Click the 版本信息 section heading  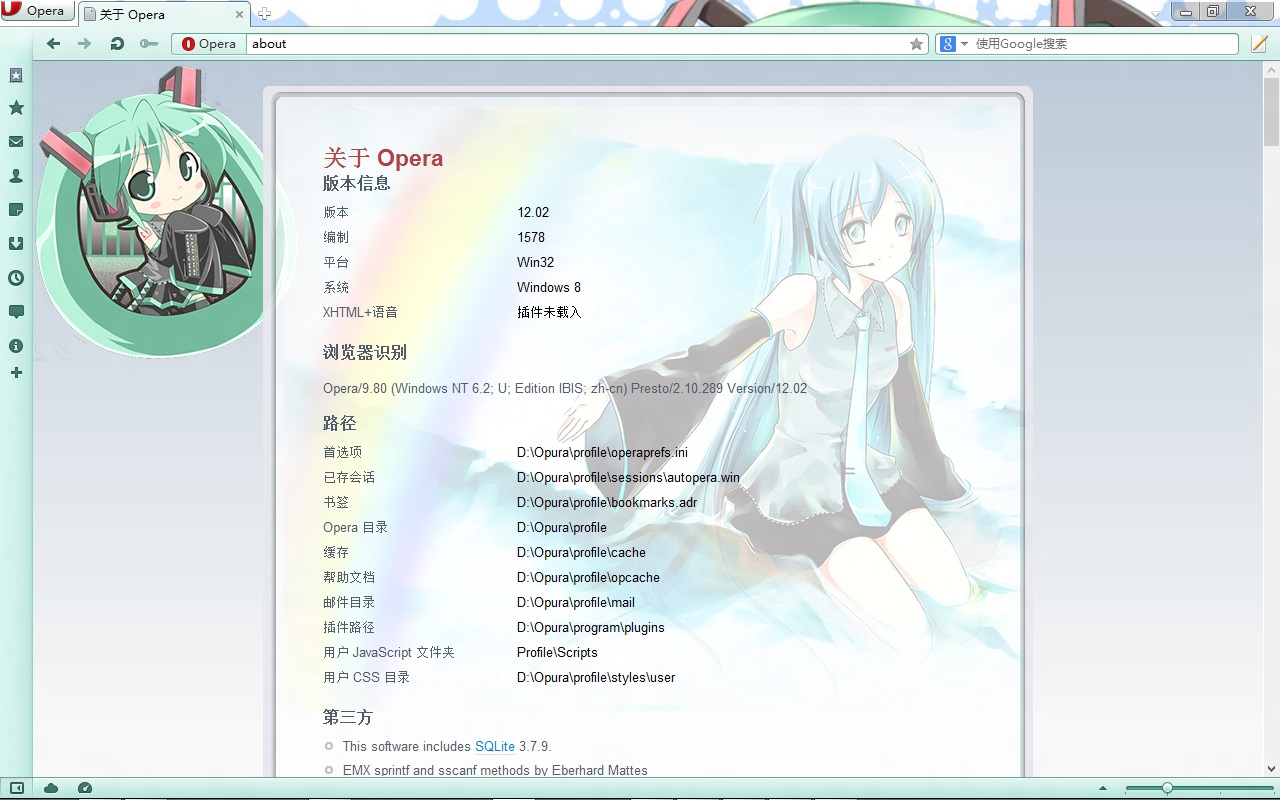pyautogui.click(x=357, y=183)
